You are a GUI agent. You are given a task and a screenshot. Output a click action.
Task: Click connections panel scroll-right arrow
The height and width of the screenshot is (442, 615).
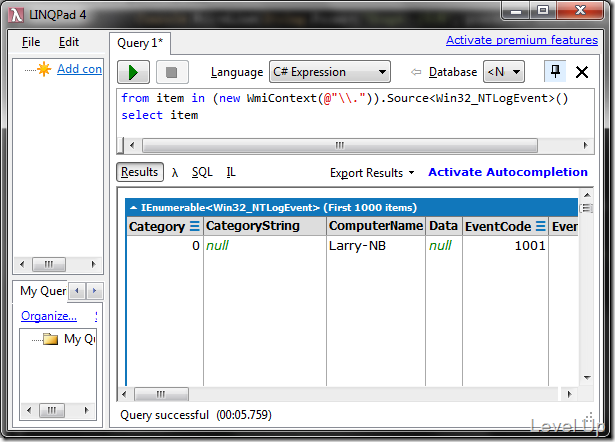point(93,264)
